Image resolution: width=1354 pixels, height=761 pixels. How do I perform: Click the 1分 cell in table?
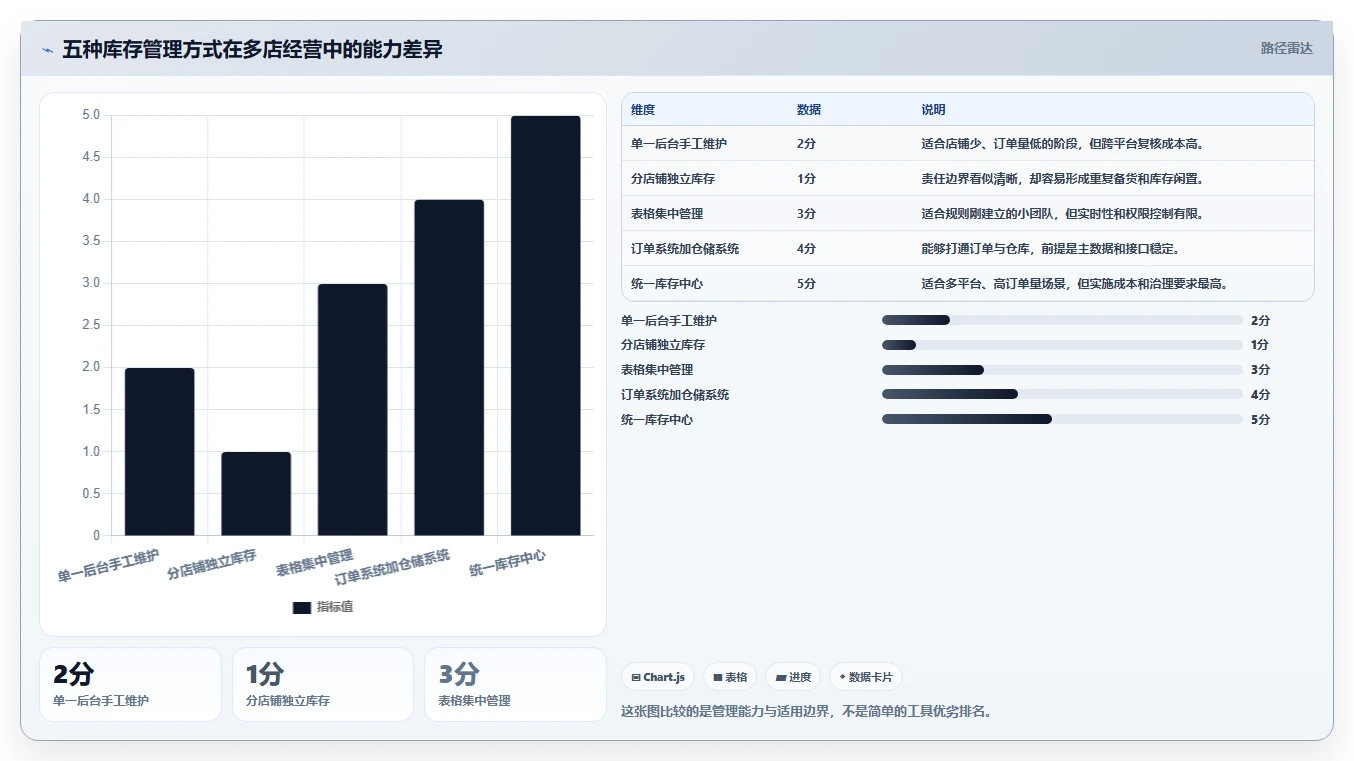point(806,179)
